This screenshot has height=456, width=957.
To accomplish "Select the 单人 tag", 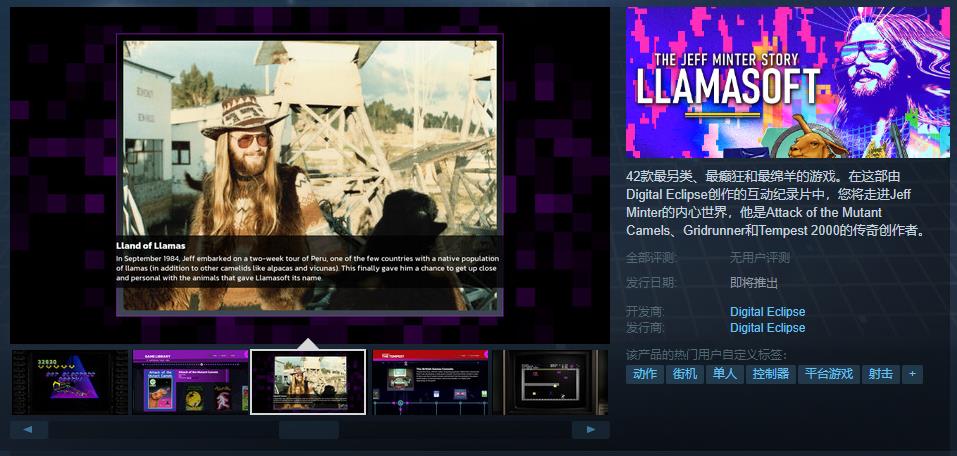I will [x=725, y=374].
